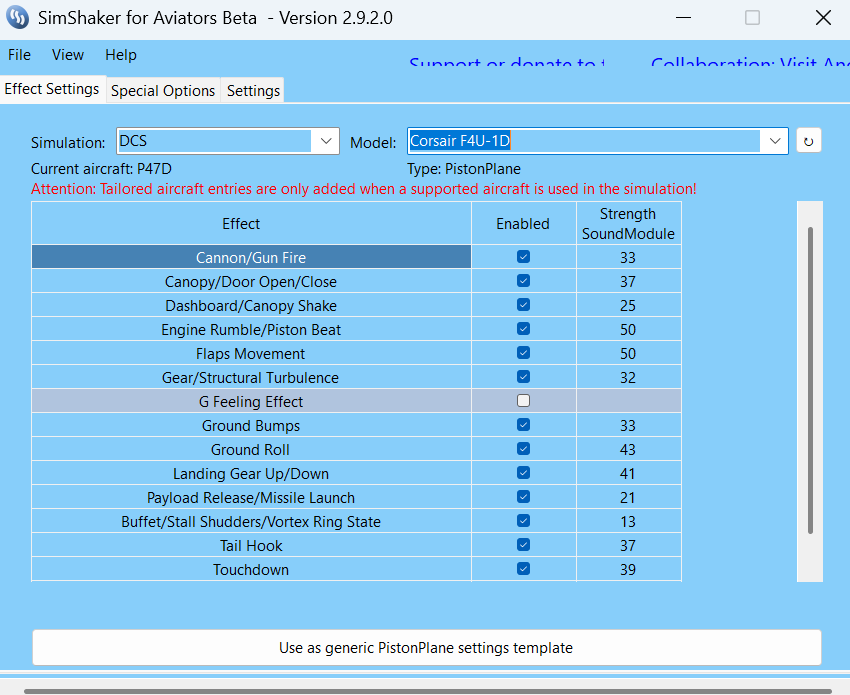Uncheck the Ground Roll effect
The height and width of the screenshot is (695, 850).
(523, 449)
